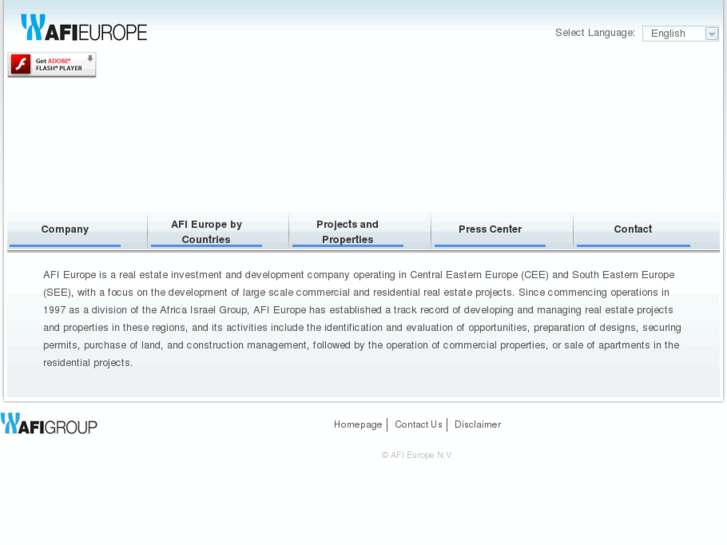This screenshot has height=545, width=727.
Task: Open the language dropdown arrow
Action: coord(711,33)
